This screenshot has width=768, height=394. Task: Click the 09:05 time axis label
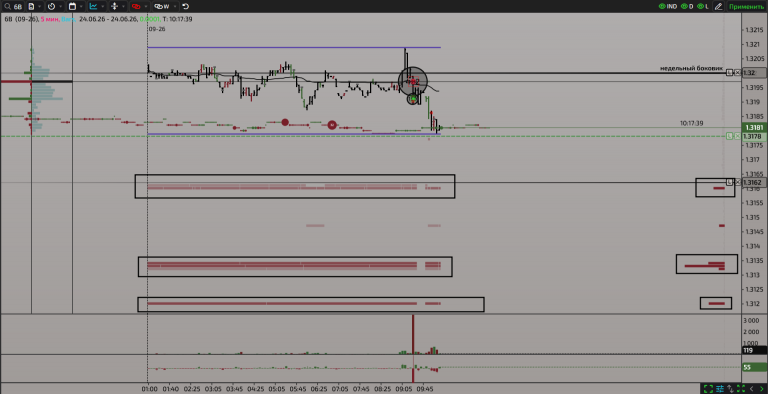pos(404,389)
